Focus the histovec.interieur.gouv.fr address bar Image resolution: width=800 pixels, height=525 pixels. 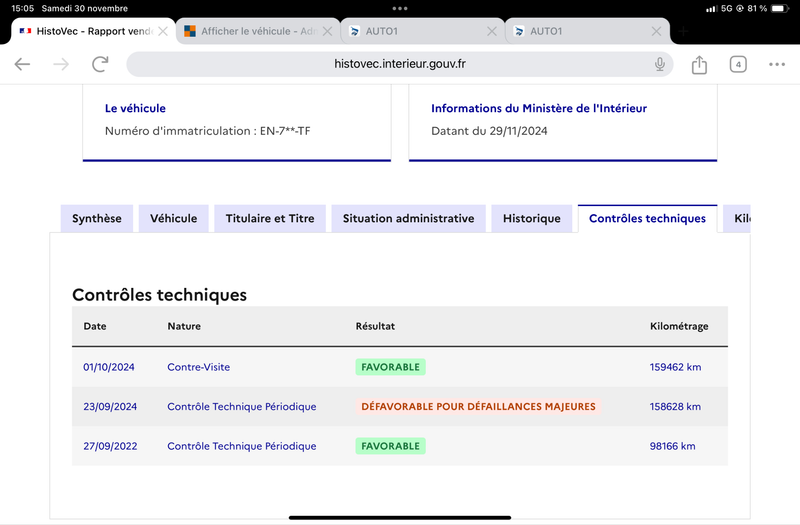pyautogui.click(x=399, y=64)
